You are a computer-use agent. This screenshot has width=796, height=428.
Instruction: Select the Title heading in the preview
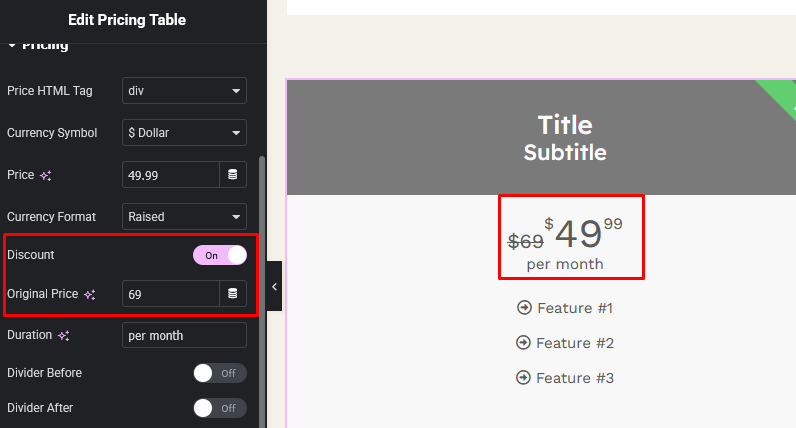pyautogui.click(x=565, y=125)
